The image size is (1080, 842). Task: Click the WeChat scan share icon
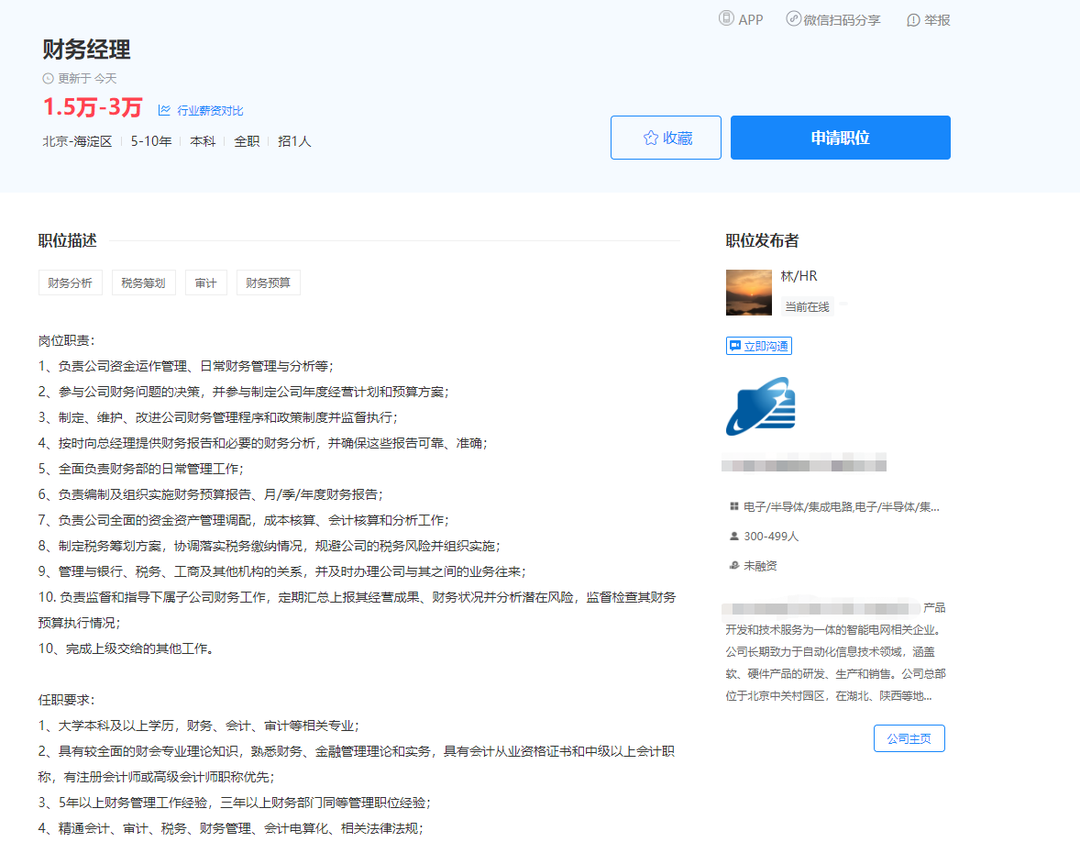[793, 19]
